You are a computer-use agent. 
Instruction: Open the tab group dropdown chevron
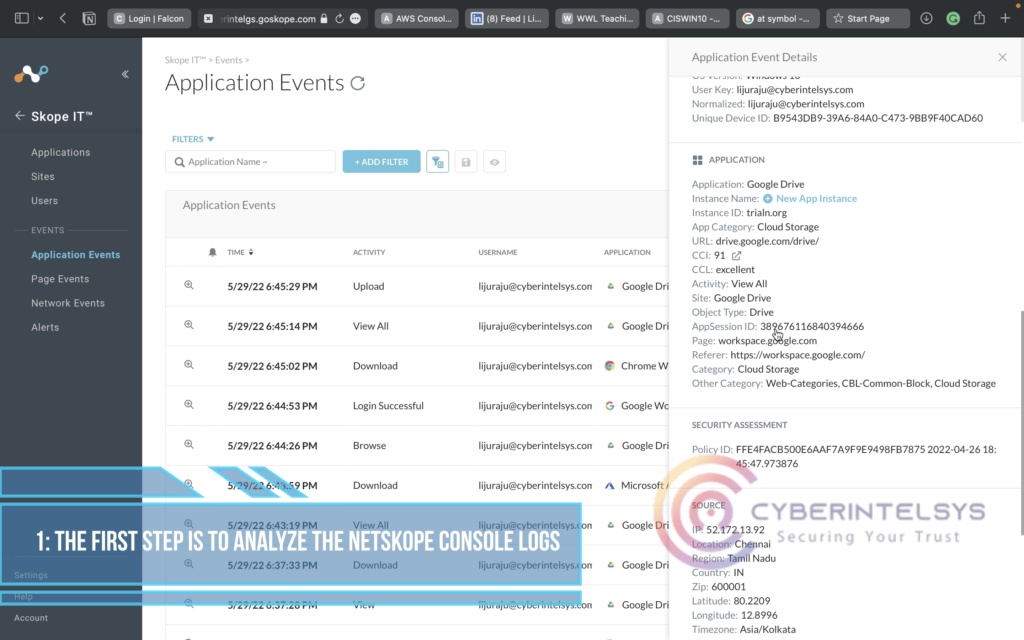[x=40, y=18]
